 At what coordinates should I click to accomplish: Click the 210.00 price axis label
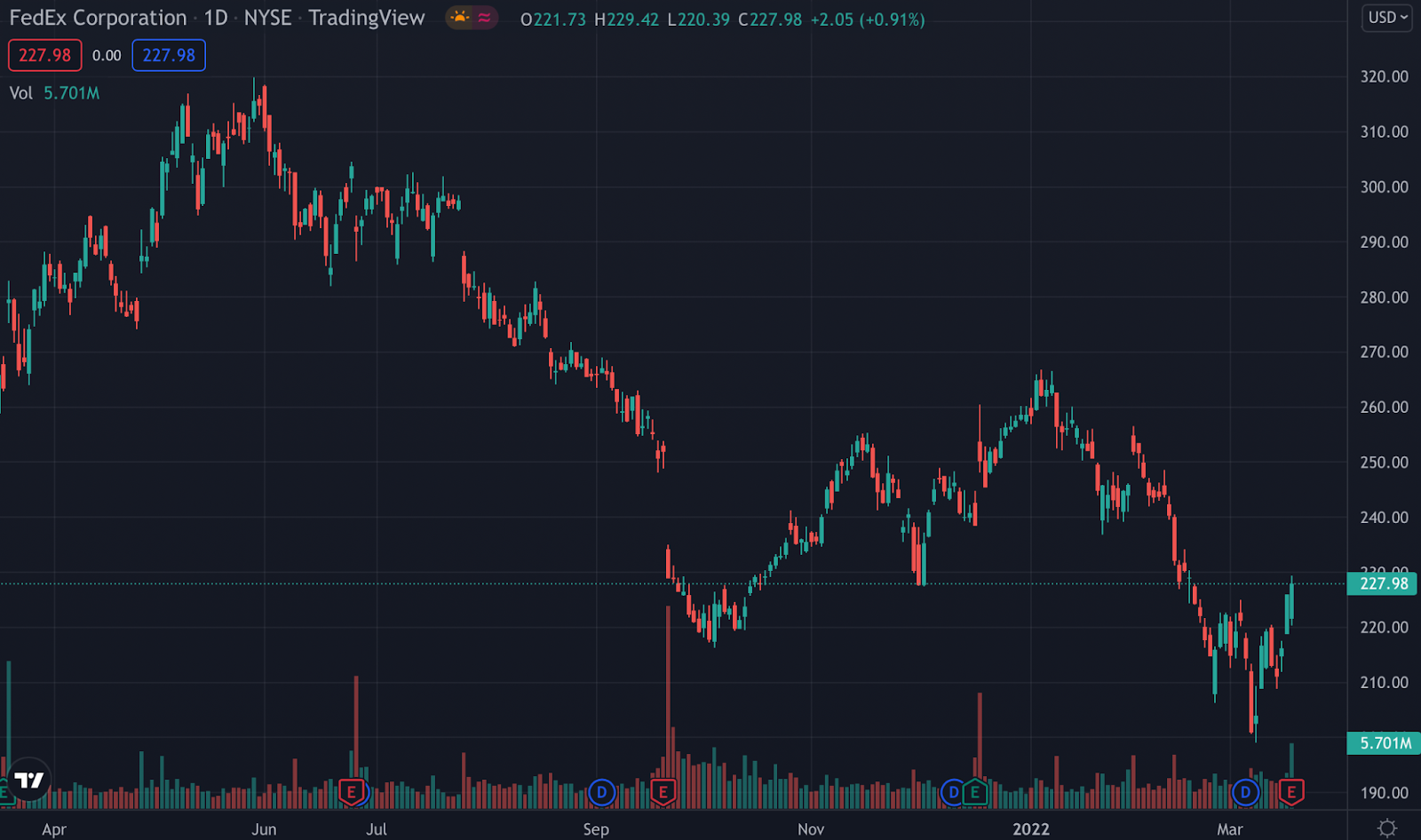(1385, 682)
